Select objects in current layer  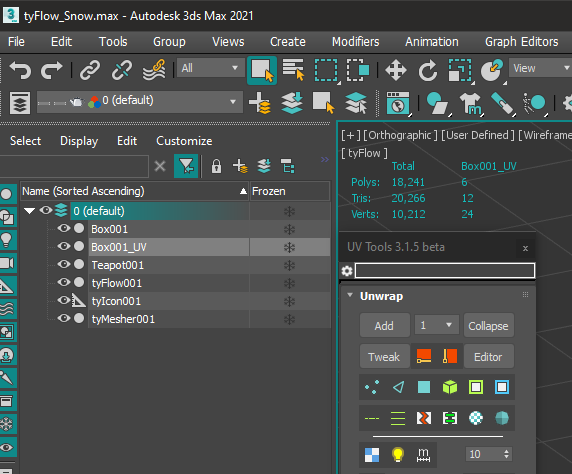point(324,103)
